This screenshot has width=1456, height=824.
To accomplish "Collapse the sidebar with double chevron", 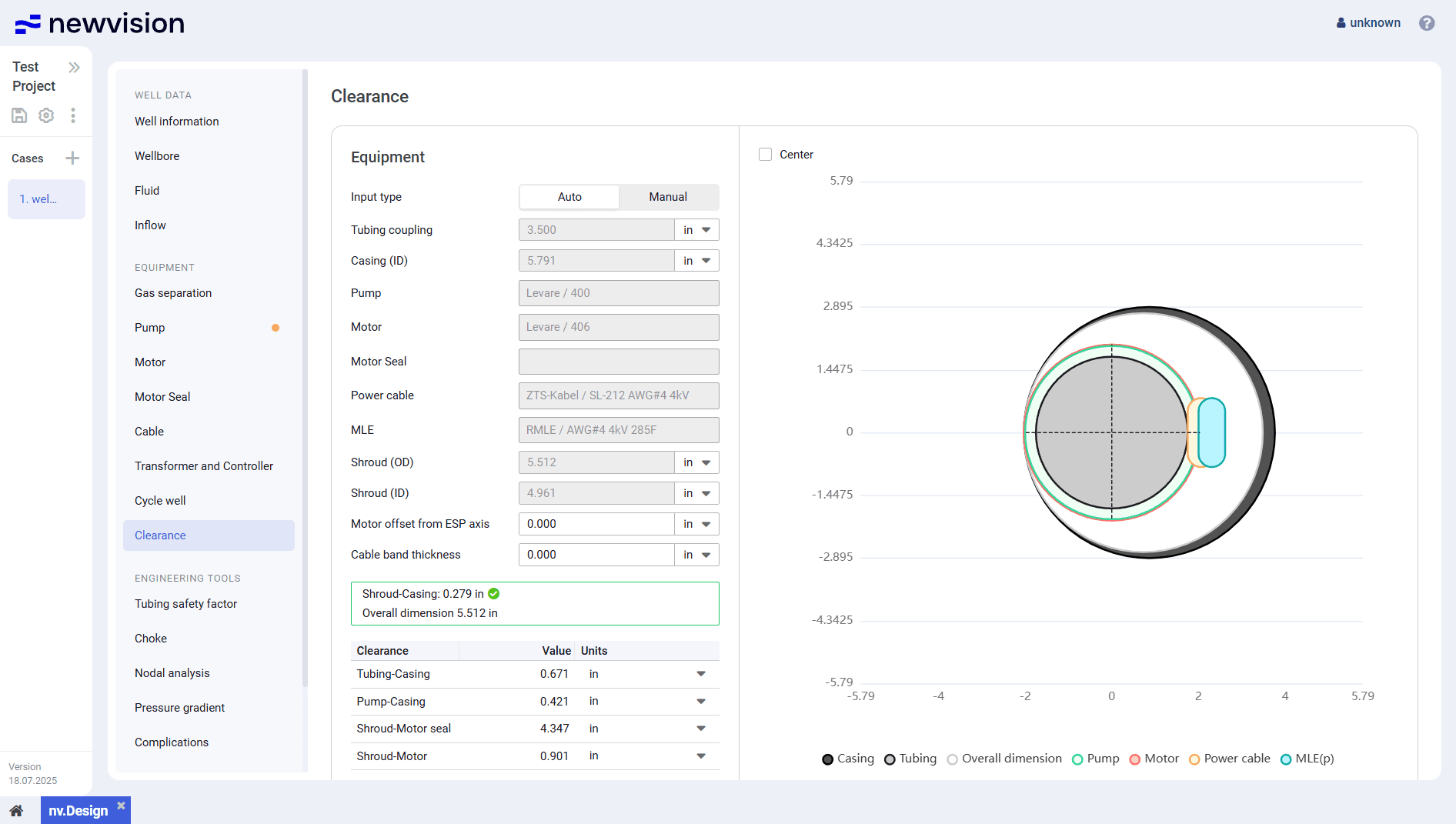I will (74, 68).
